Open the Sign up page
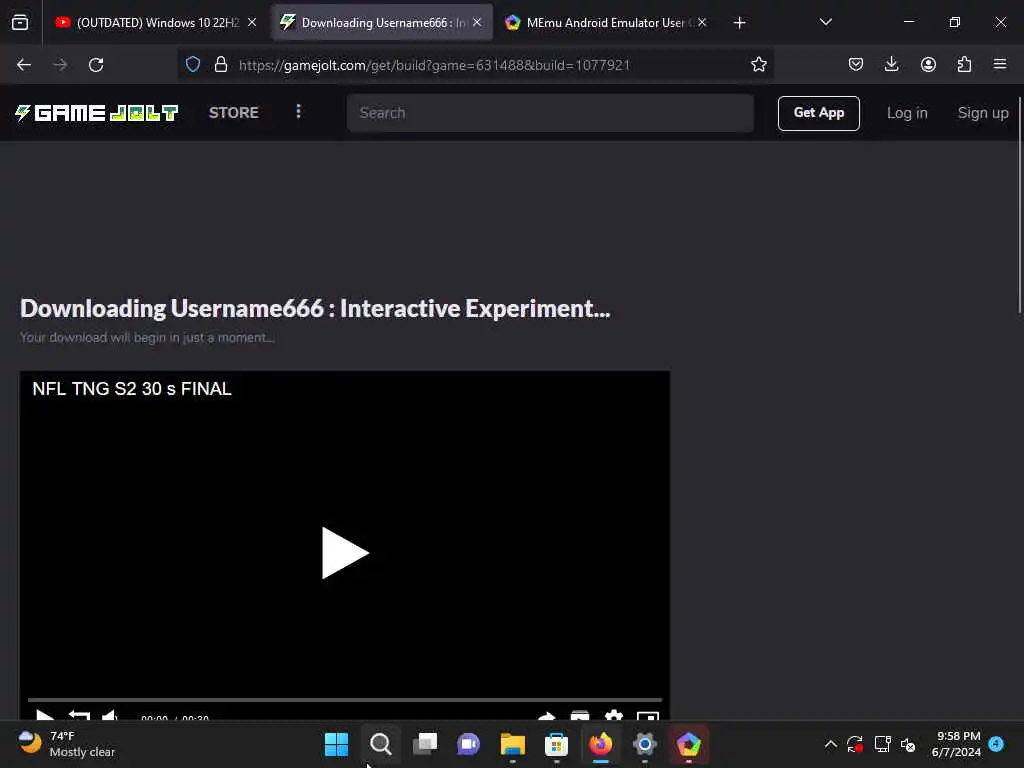 coord(983,113)
